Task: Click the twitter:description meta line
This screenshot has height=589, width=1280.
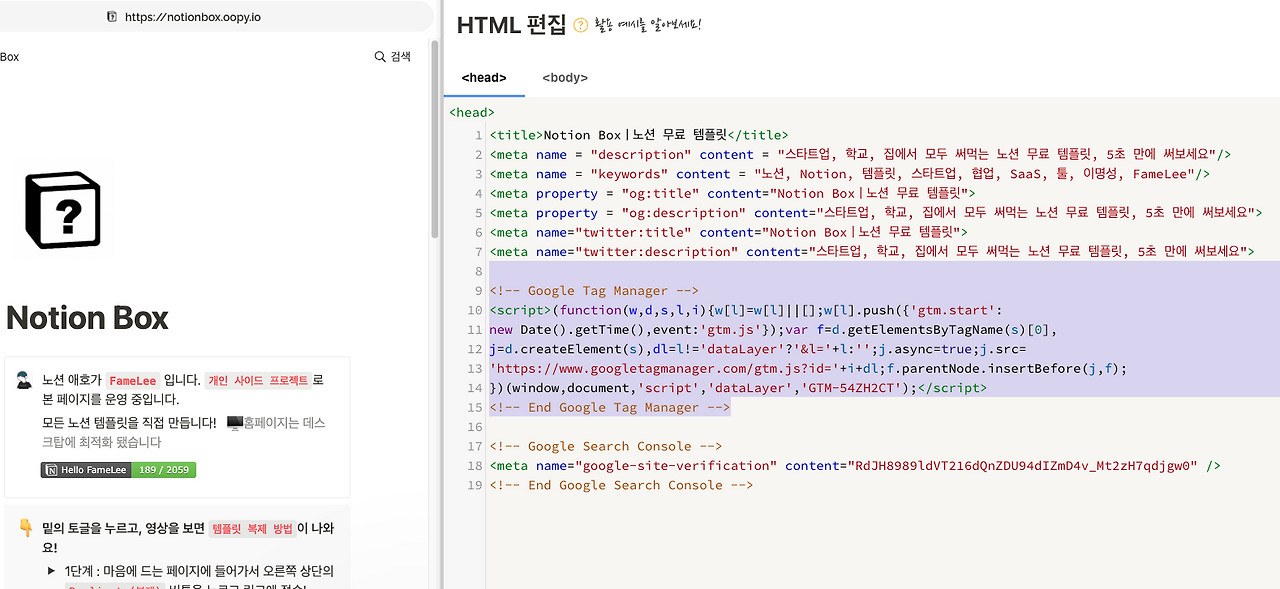Action: pos(872,252)
